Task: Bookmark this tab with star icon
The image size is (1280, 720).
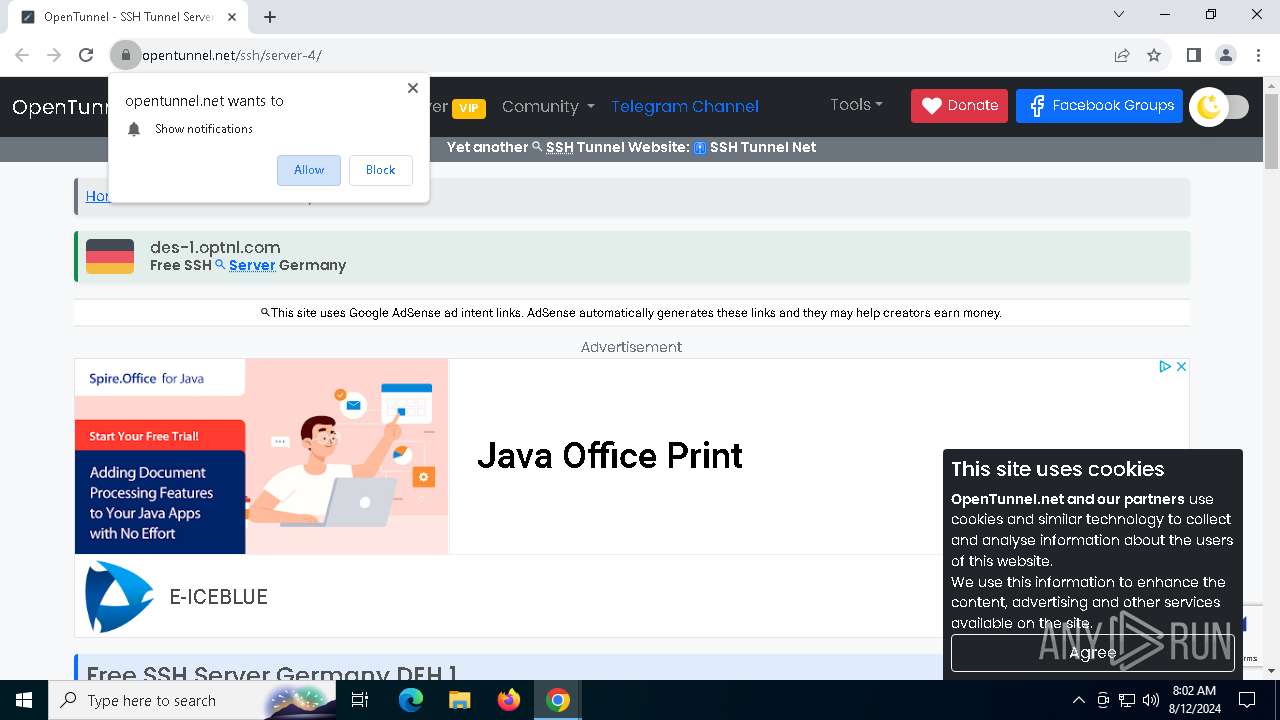Action: (1154, 55)
